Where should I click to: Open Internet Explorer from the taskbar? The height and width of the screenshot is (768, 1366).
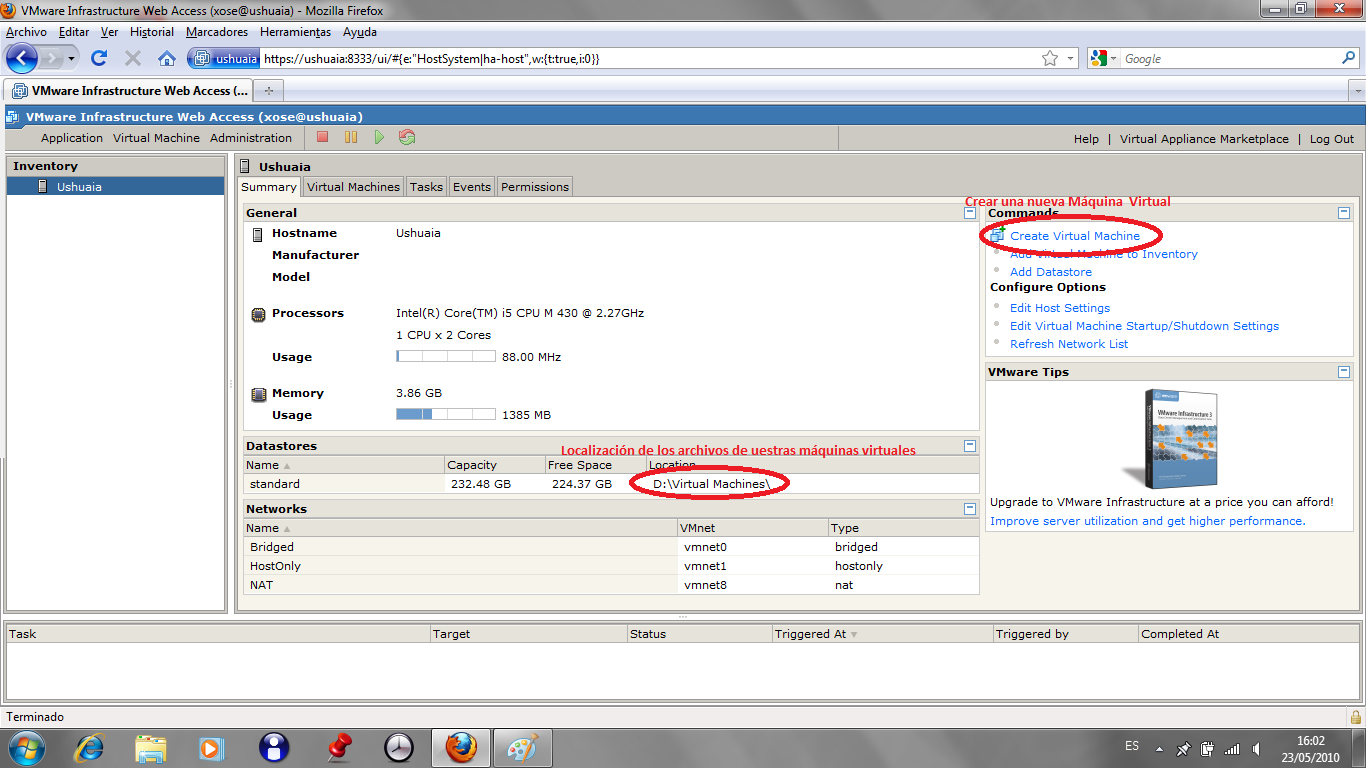click(90, 747)
